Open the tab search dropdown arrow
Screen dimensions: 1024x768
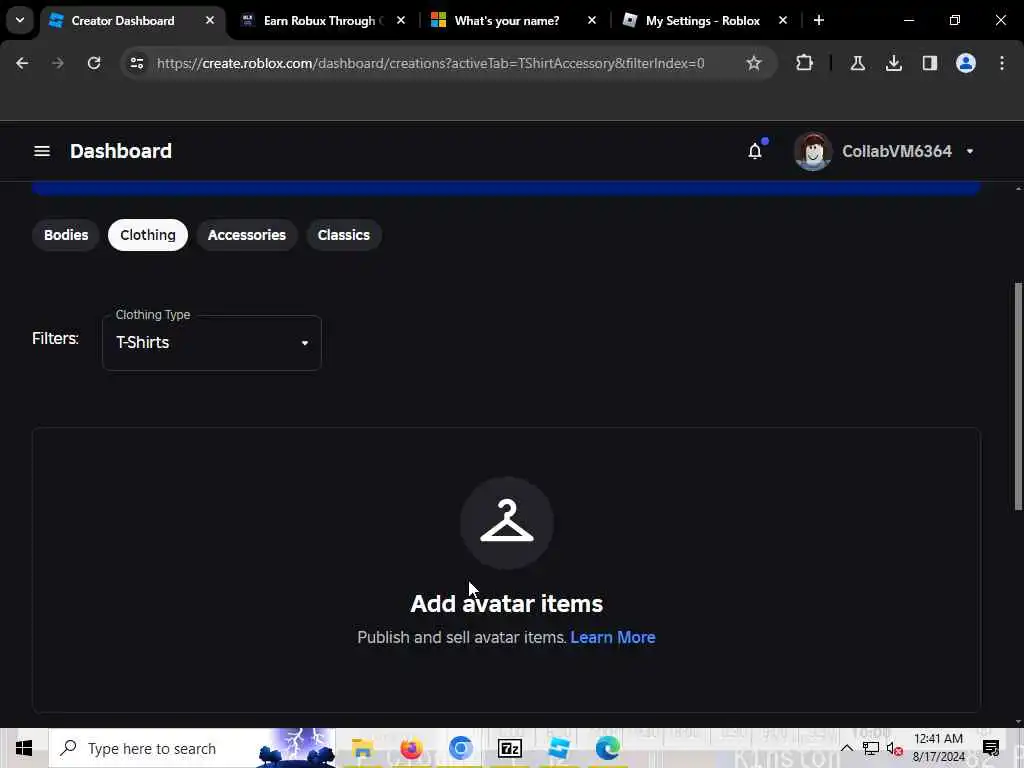tap(20, 20)
